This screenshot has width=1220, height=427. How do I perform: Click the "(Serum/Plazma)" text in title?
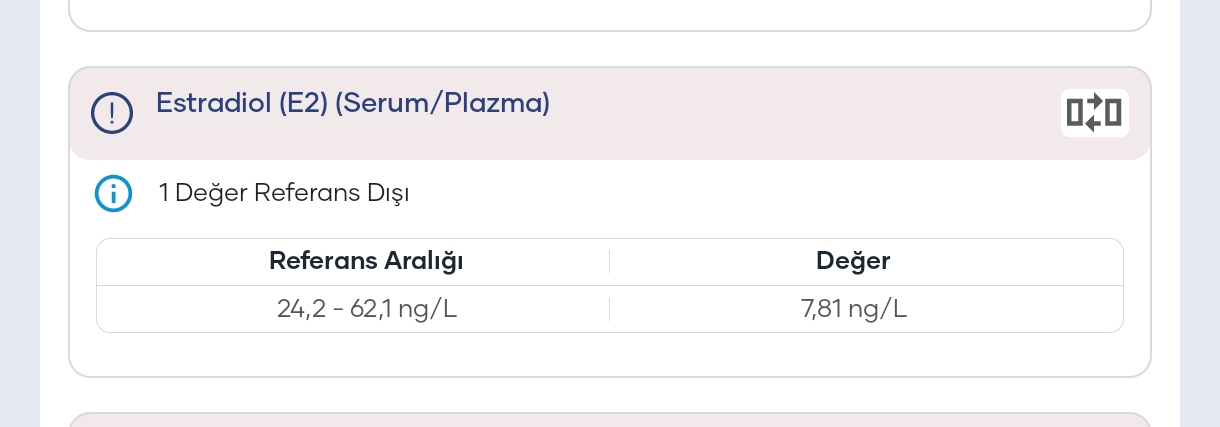click(x=443, y=103)
